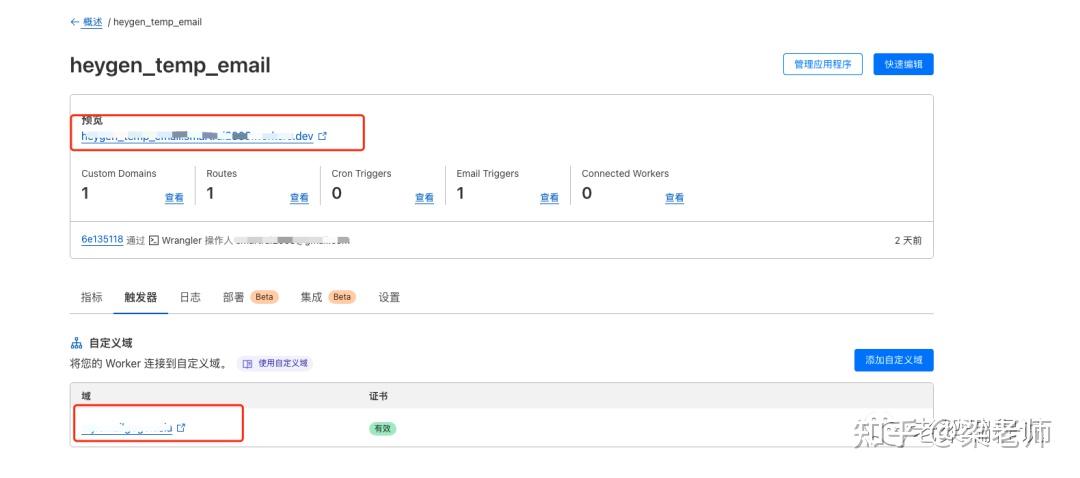Click external link icon next to custom domain
Screen dimensions: 1080x478
181,428
